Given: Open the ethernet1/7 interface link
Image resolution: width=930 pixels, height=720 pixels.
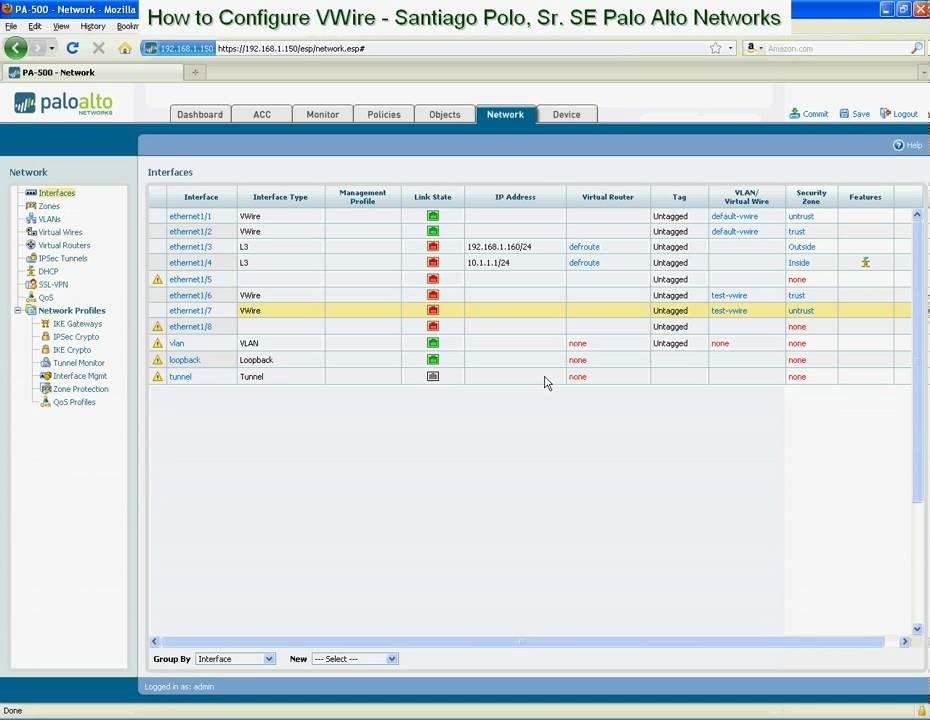Looking at the screenshot, I should pos(190,310).
